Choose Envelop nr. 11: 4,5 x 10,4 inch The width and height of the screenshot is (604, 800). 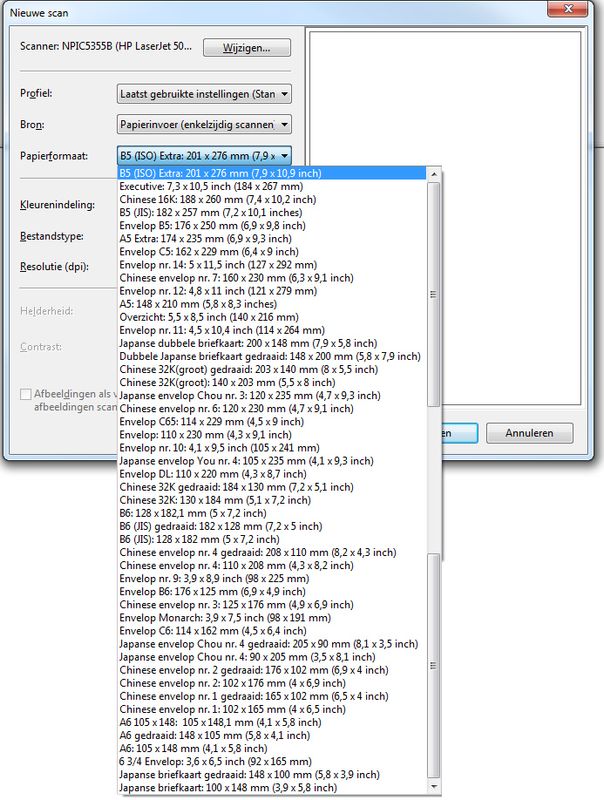(272, 330)
